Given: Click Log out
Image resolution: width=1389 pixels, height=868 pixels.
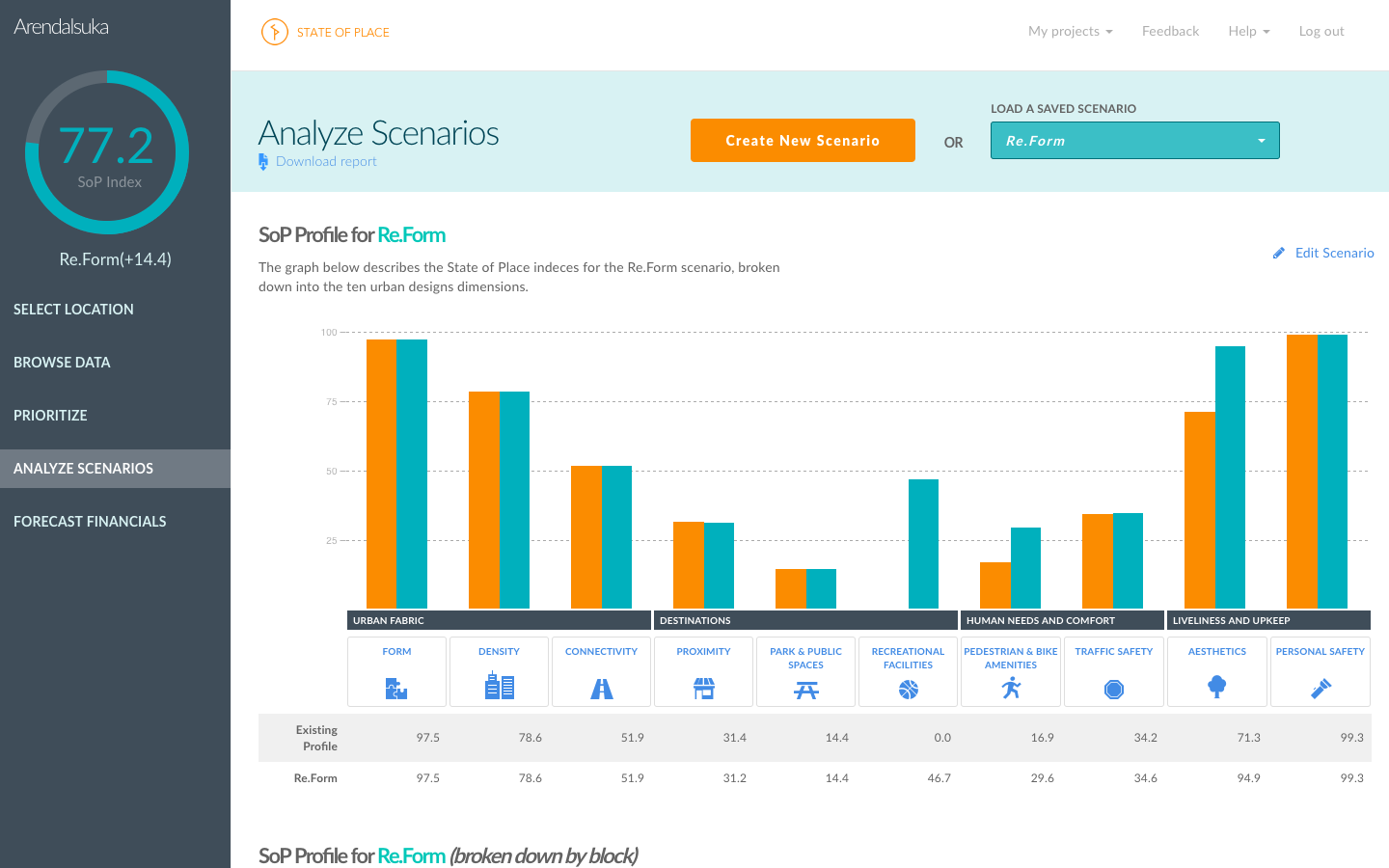Looking at the screenshot, I should [1321, 31].
